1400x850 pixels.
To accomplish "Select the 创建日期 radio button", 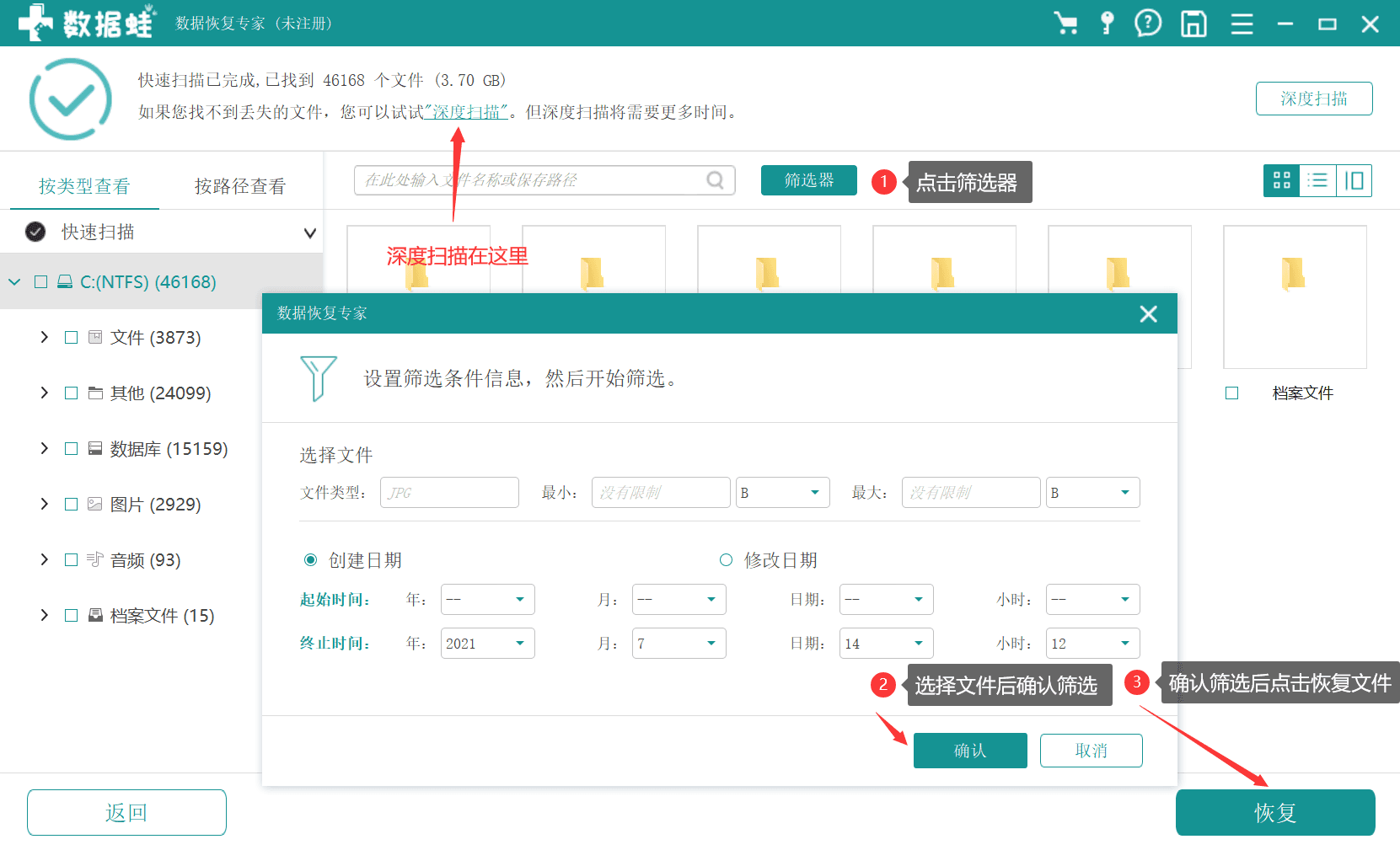I will 309,559.
